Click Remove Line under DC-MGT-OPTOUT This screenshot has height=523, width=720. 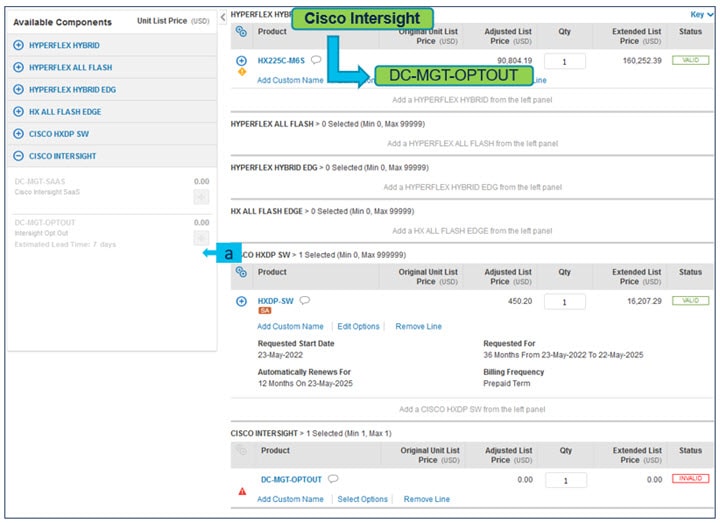click(426, 499)
